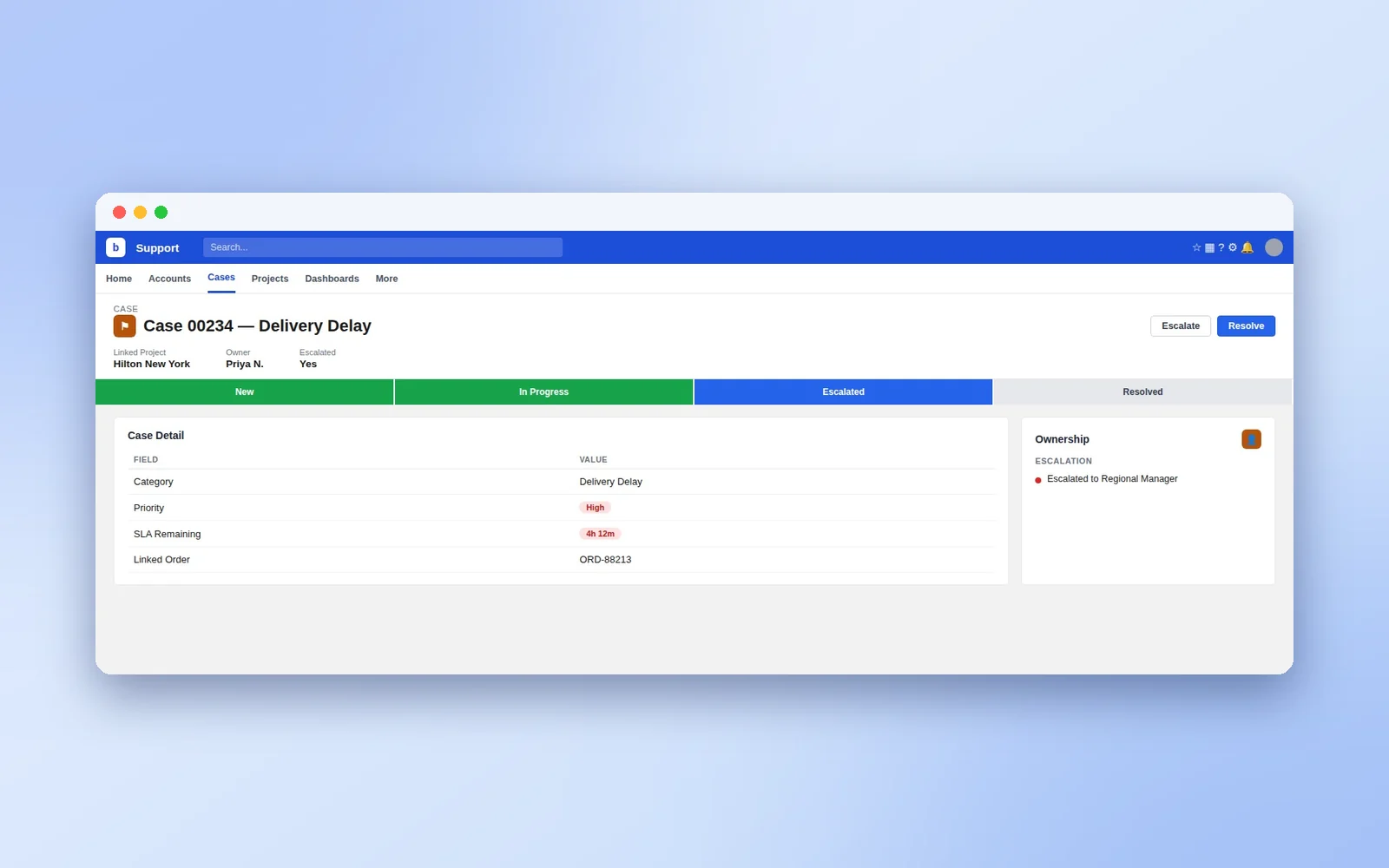Click the Delivery Delay category value

[x=611, y=482]
